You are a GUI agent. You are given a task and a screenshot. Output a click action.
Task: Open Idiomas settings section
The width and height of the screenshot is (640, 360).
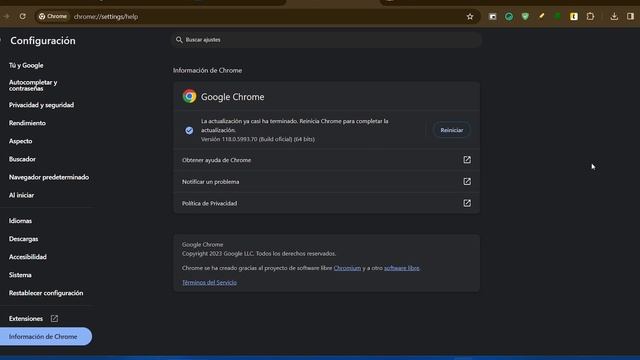20,221
